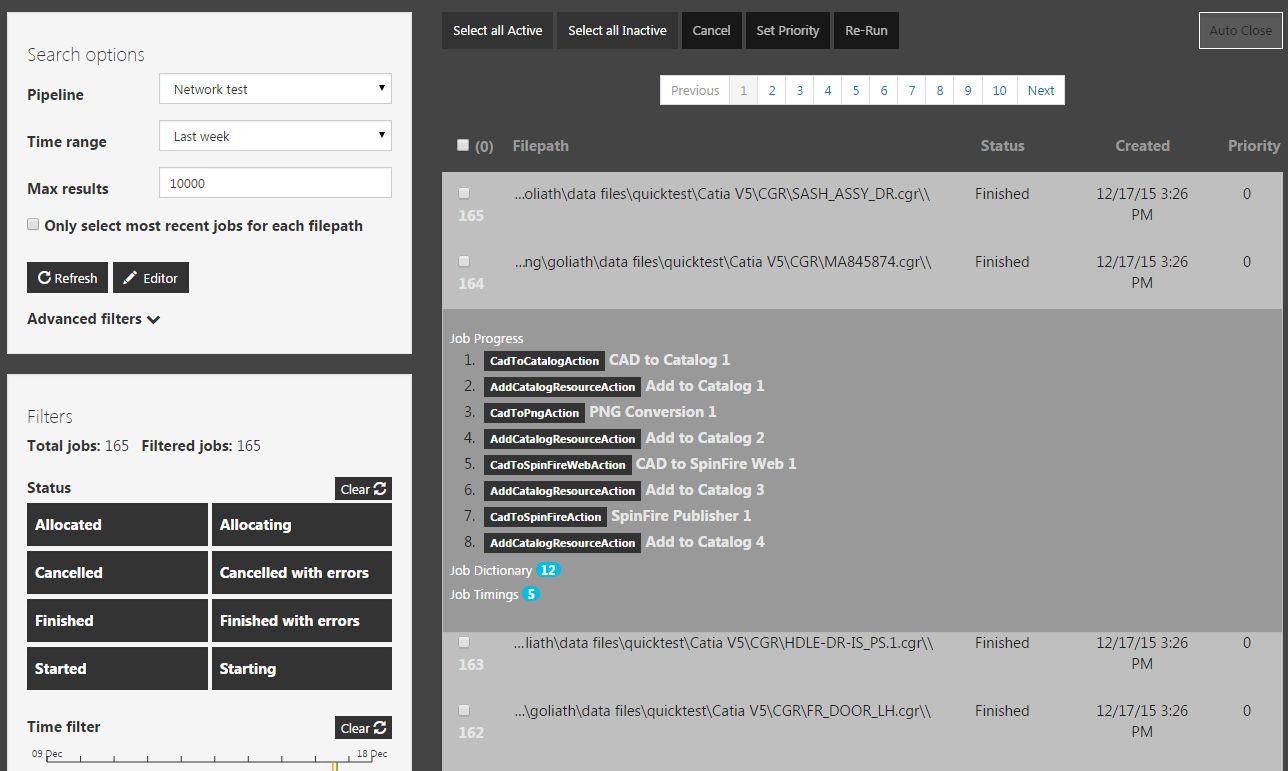
Task: Click the CadToSpinFireWebAction step label
Action: [558, 465]
